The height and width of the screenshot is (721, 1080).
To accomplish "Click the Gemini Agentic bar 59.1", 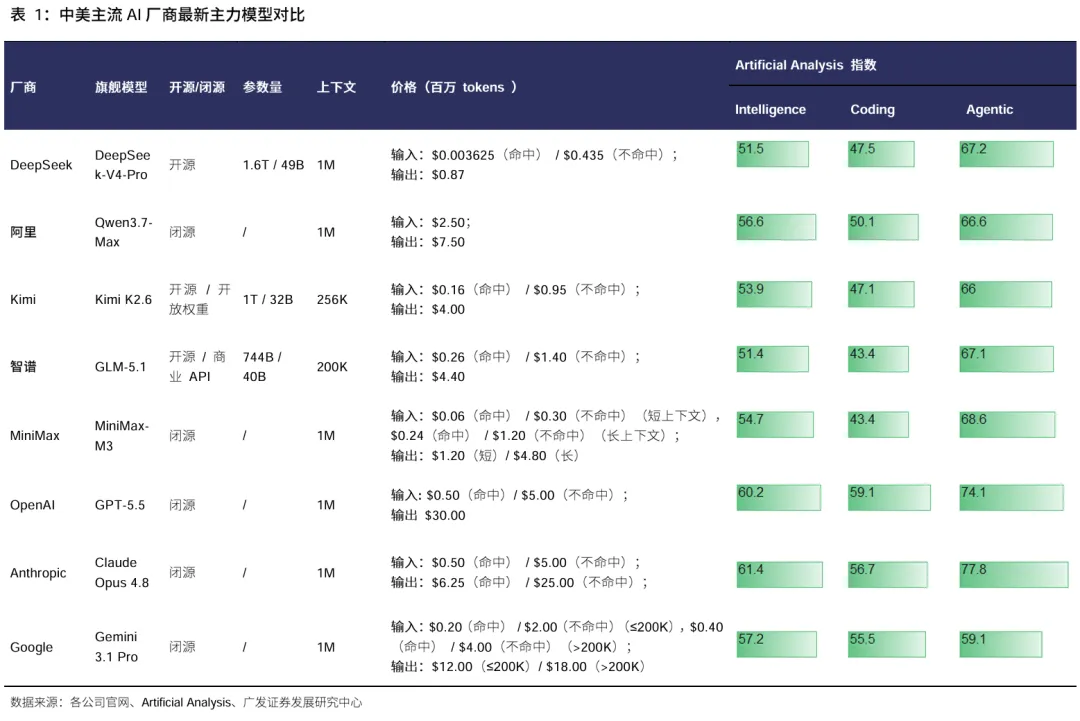I will click(x=1001, y=644).
